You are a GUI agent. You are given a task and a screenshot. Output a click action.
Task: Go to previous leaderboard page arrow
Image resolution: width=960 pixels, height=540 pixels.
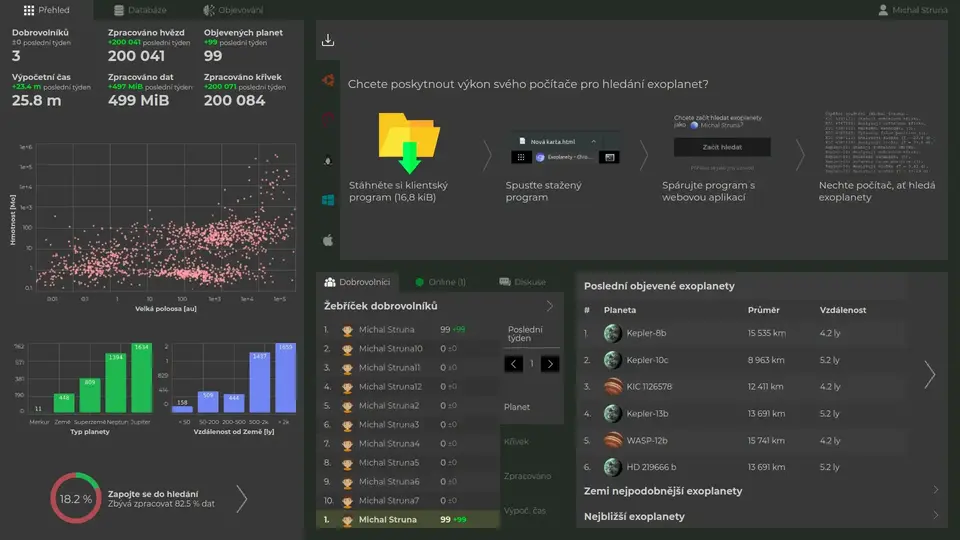point(513,364)
